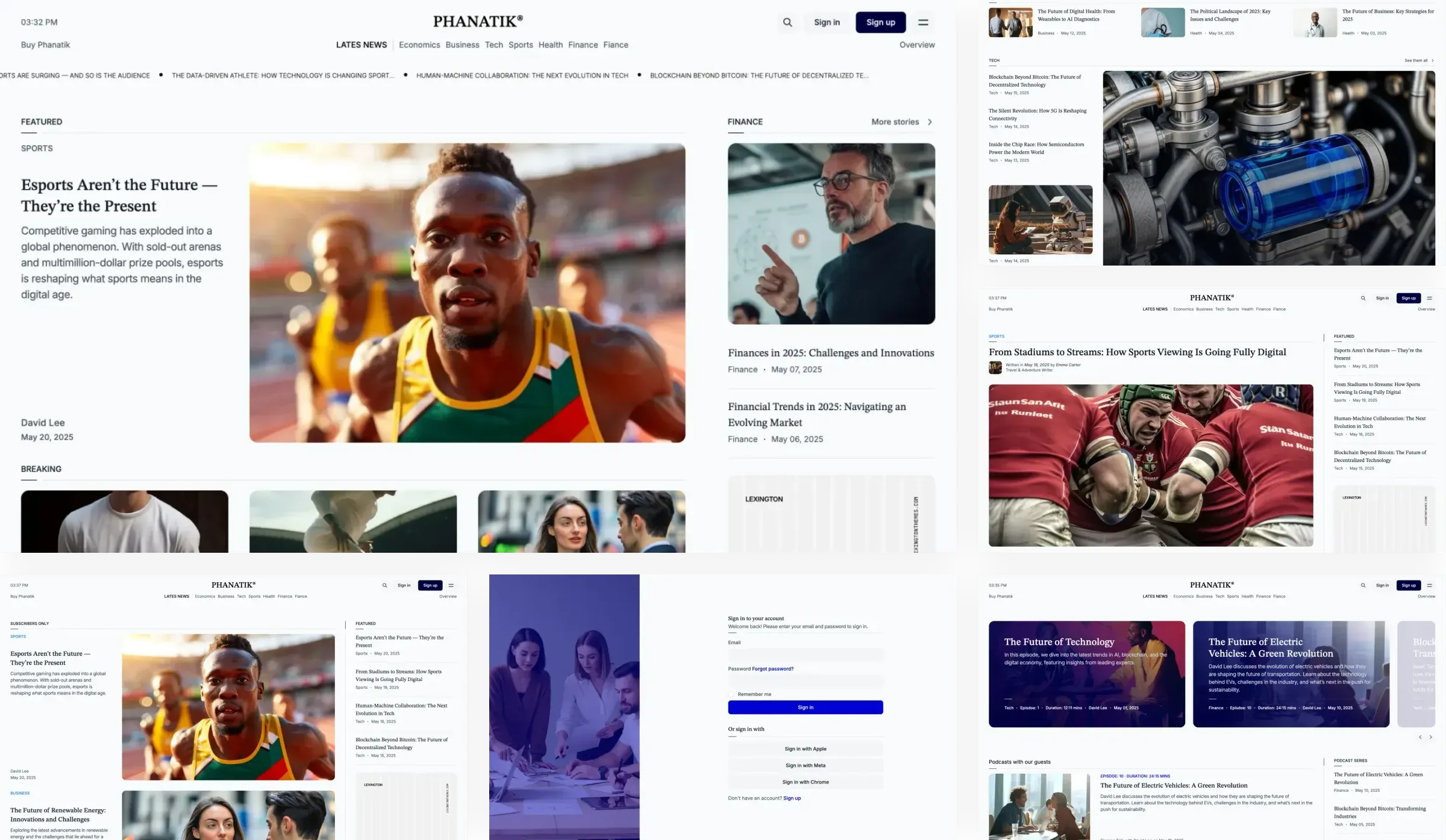Click Sign in button in large homepage header
The width and height of the screenshot is (1446, 840).
pos(827,22)
